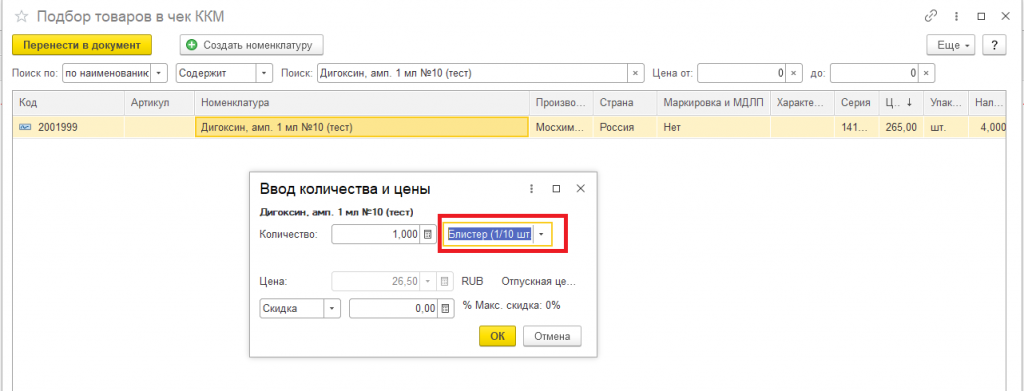Click the 'Перенести в документ' button
This screenshot has height=391, width=1024.
pos(82,45)
